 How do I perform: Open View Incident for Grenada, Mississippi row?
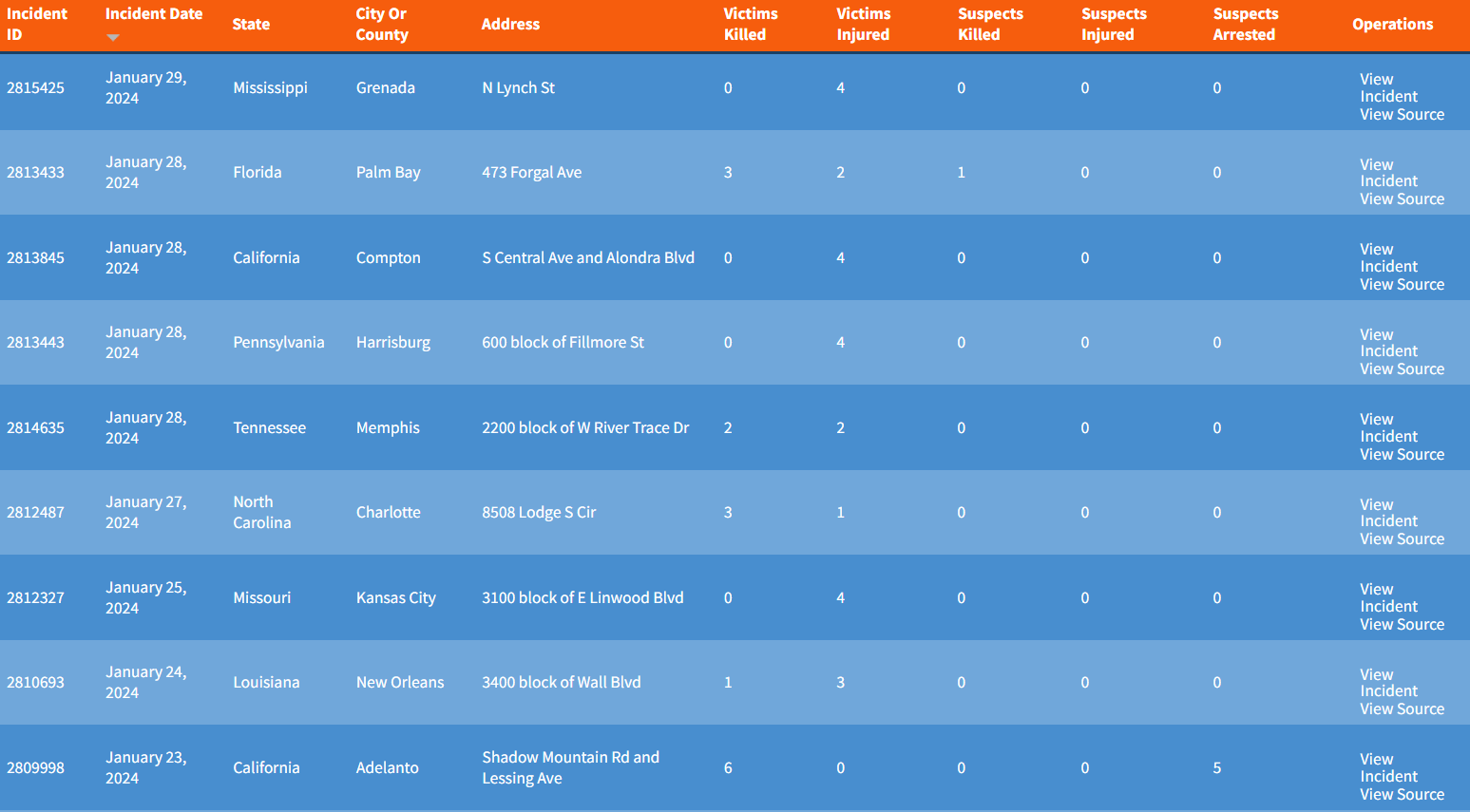click(x=1388, y=88)
